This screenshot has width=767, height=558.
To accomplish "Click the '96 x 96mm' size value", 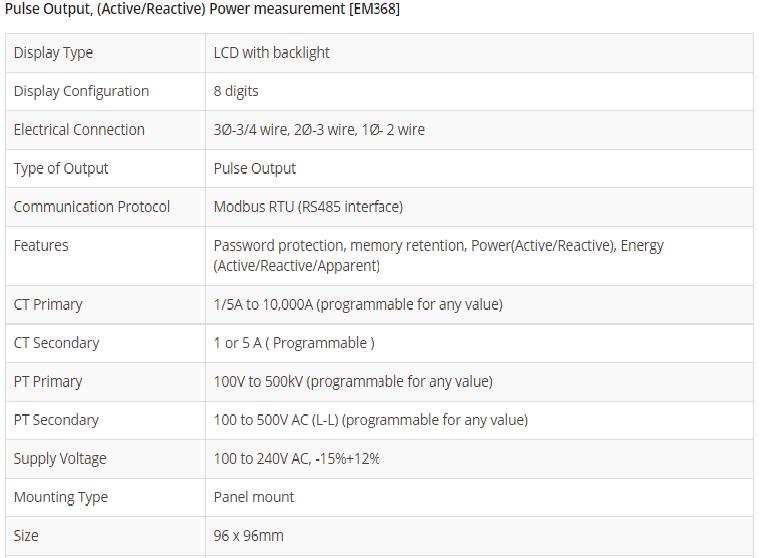I will tap(248, 536).
